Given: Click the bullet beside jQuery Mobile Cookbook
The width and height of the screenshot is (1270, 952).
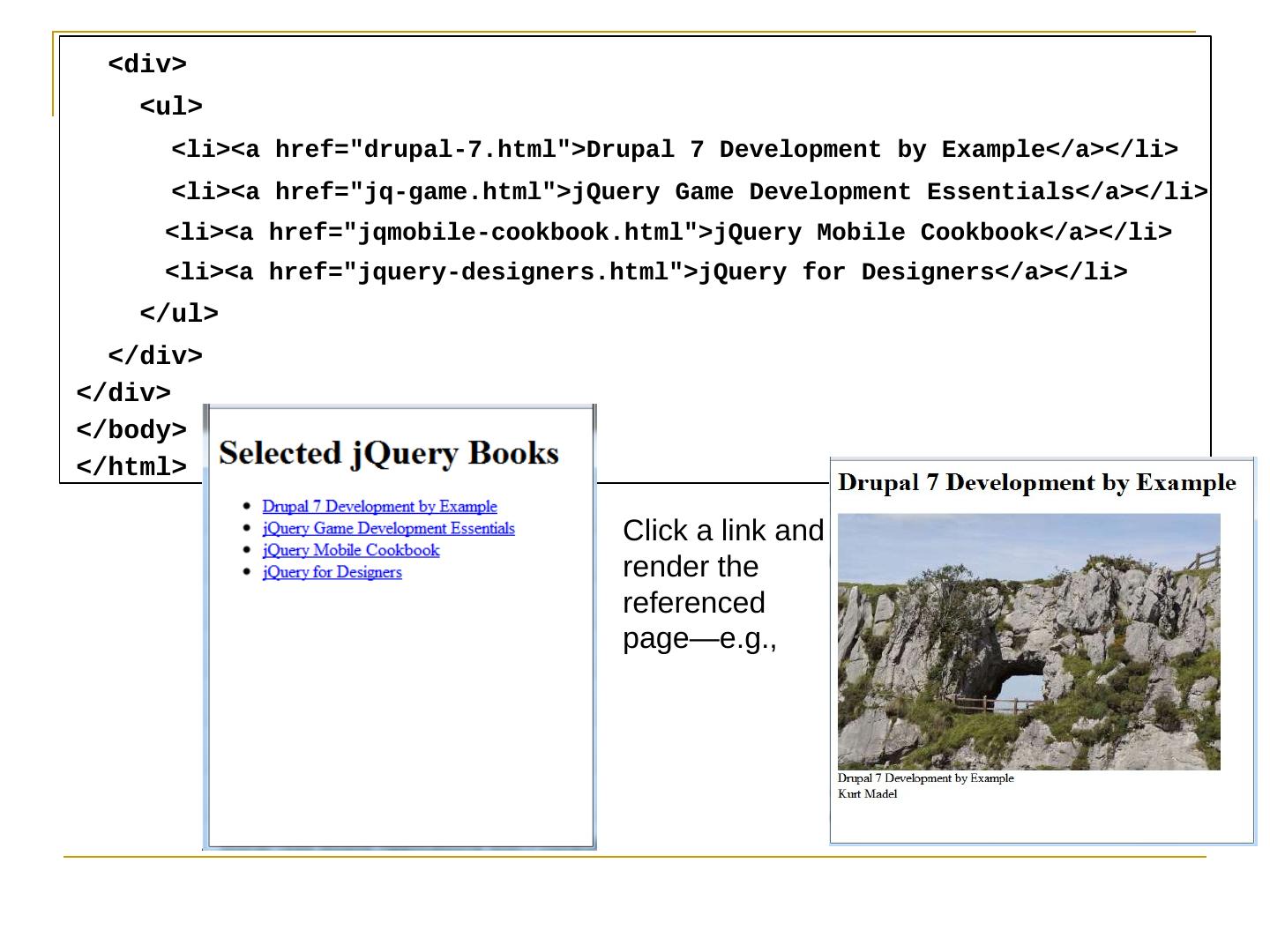Looking at the screenshot, I should click(246, 551).
